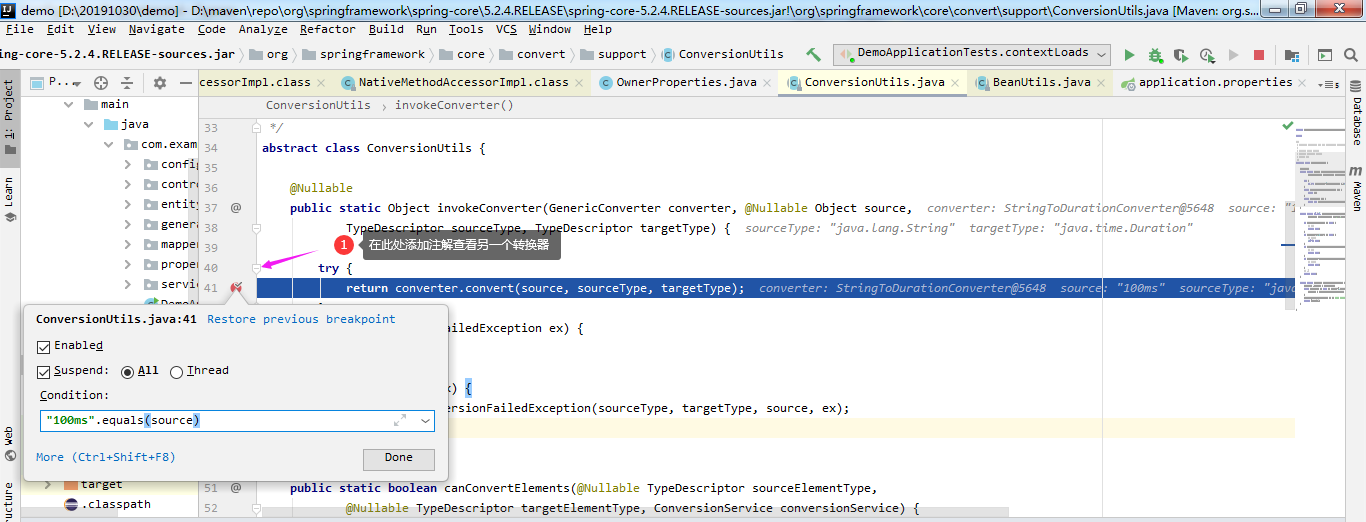Viewport: 1366px width, 522px height.
Task: Collapse the com.exam package
Action: (x=109, y=144)
